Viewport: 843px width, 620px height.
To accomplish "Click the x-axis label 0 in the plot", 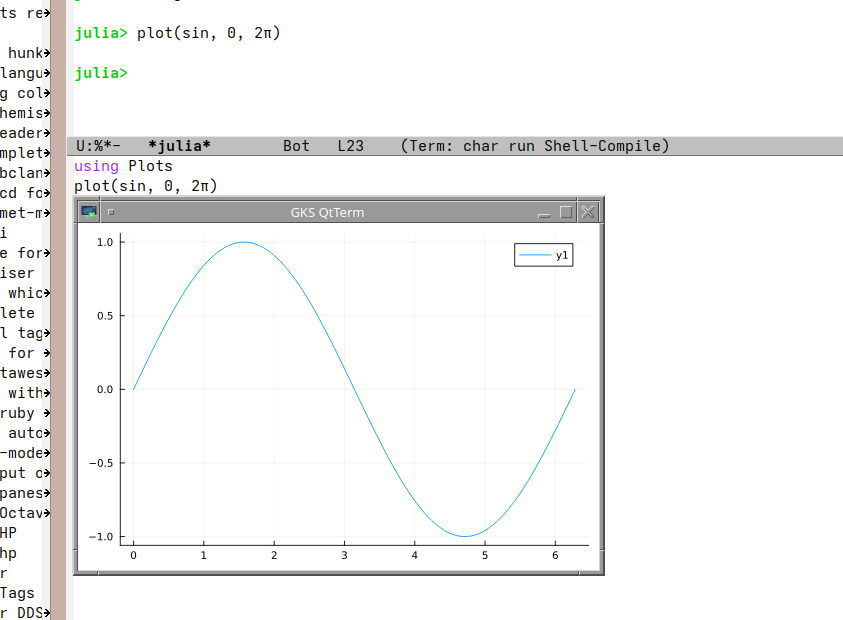I will (x=133, y=555).
